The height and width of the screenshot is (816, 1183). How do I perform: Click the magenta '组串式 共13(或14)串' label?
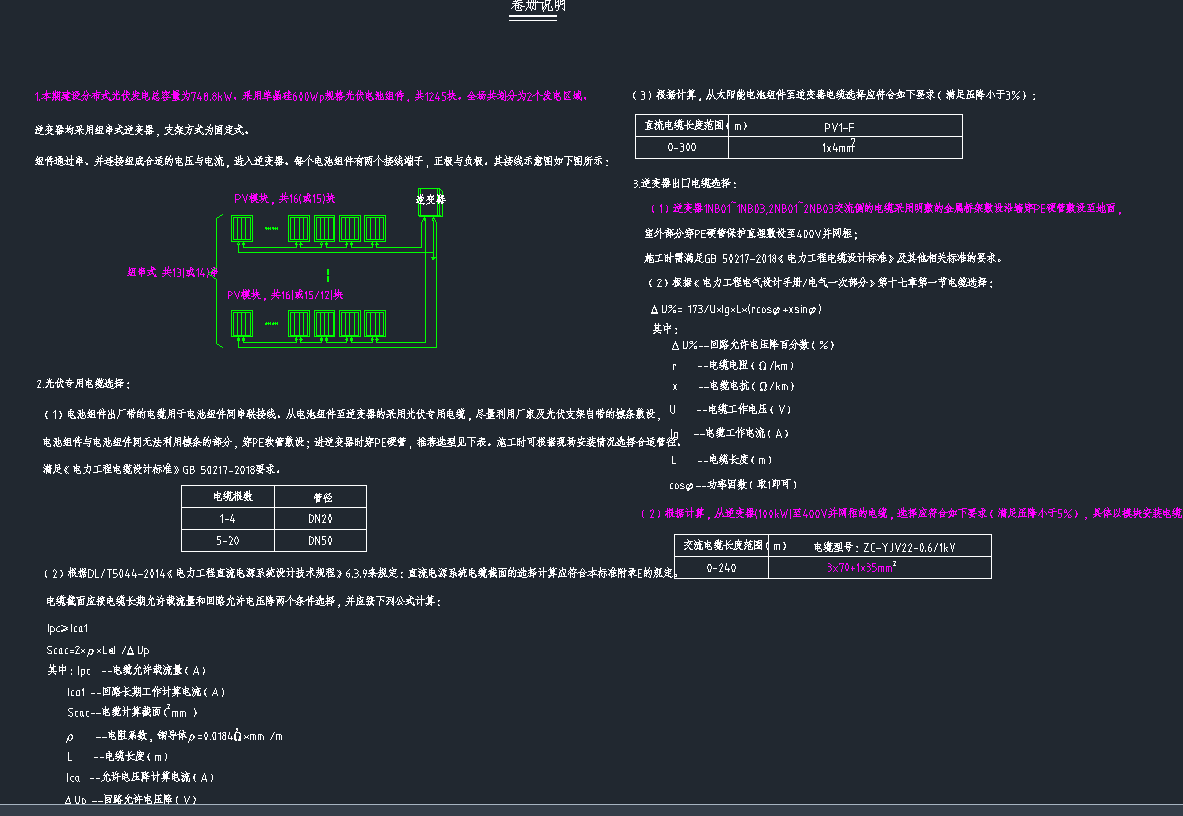172,272
